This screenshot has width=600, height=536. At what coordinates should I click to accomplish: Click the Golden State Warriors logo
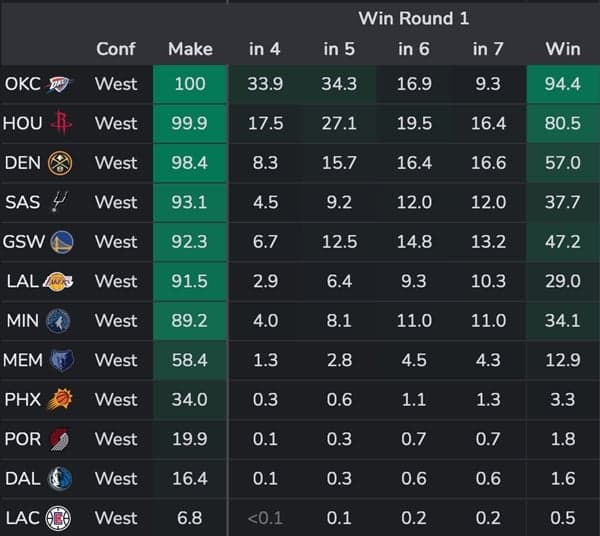click(x=62, y=242)
